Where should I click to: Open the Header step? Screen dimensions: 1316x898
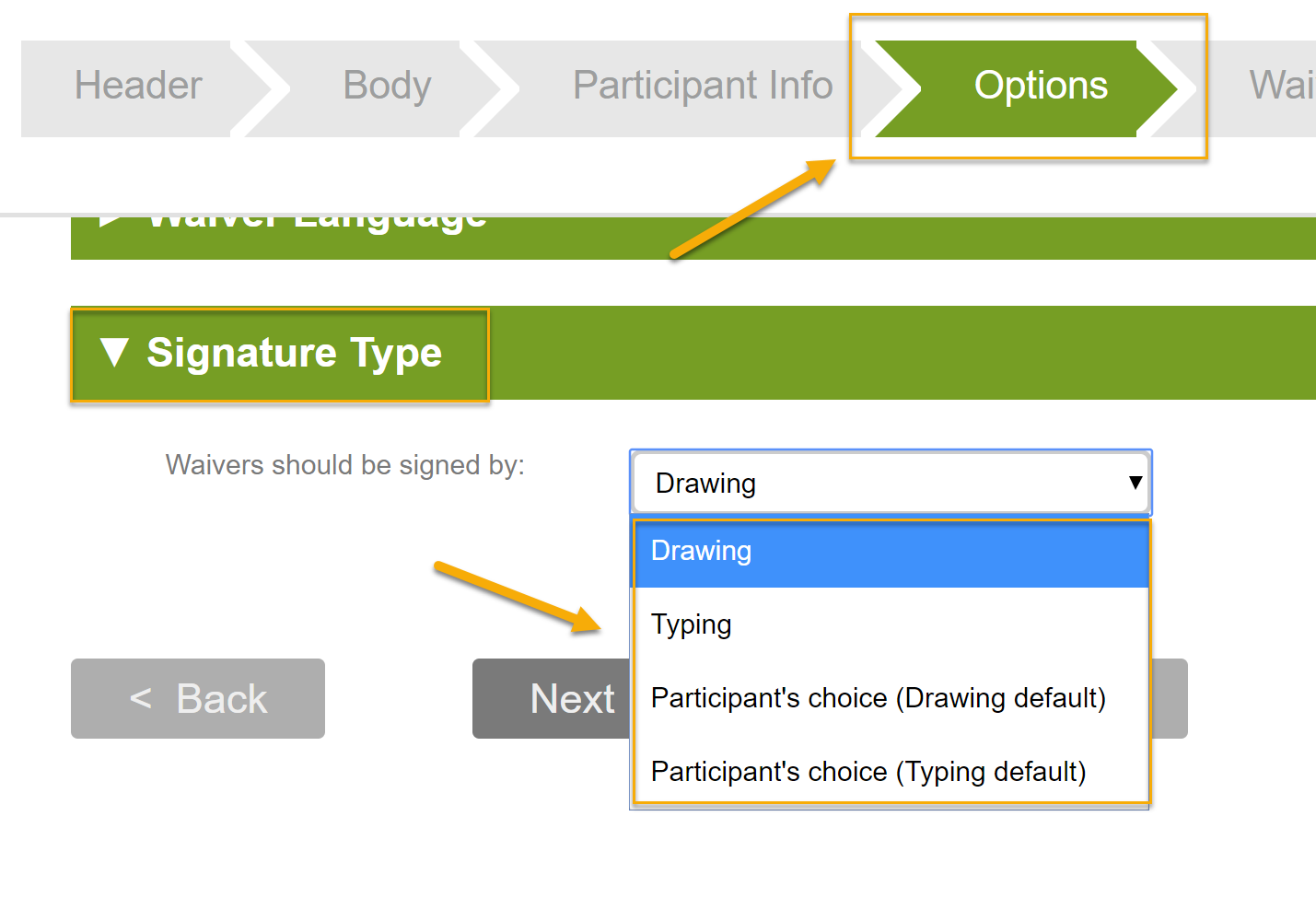point(137,86)
